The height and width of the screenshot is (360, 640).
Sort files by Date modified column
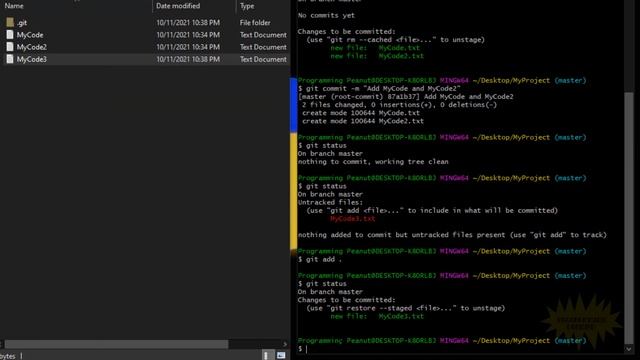pos(178,6)
